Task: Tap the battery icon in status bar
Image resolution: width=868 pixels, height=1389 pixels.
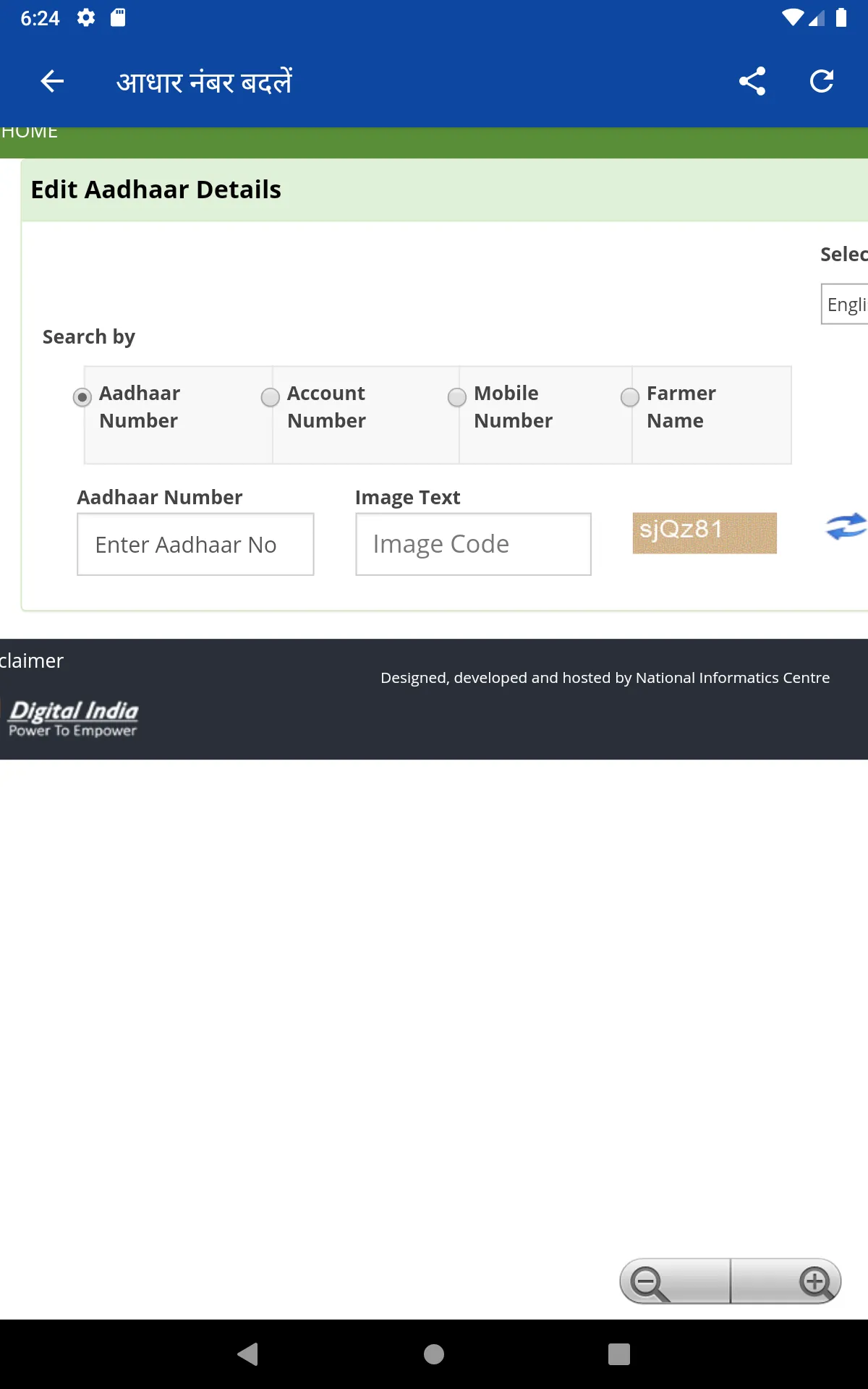Action: (841, 17)
